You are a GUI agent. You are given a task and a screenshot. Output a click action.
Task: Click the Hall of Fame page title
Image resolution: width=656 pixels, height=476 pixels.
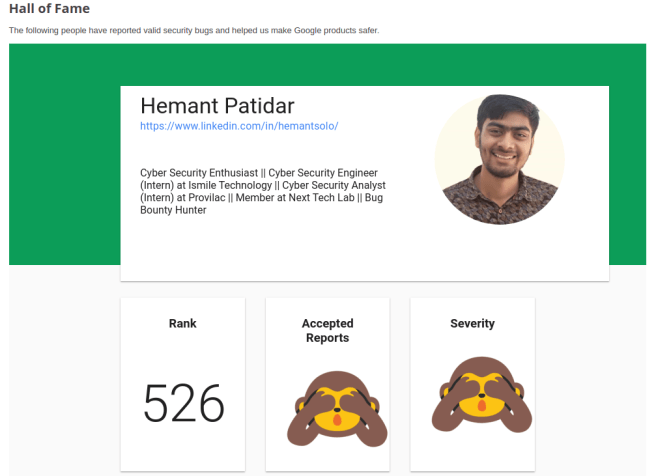coord(49,9)
